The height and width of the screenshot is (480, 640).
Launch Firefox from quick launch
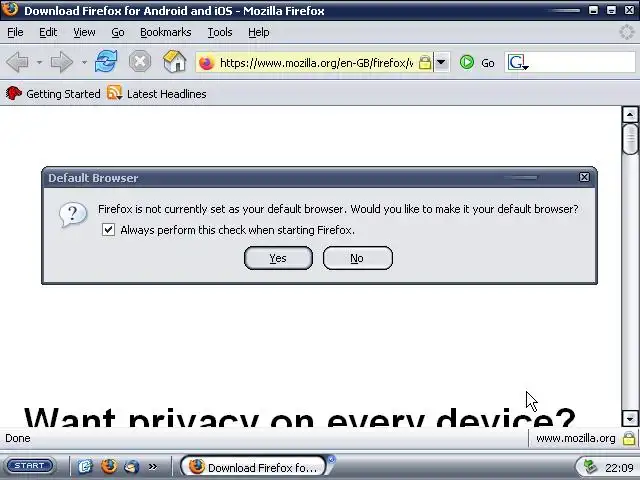(109, 466)
